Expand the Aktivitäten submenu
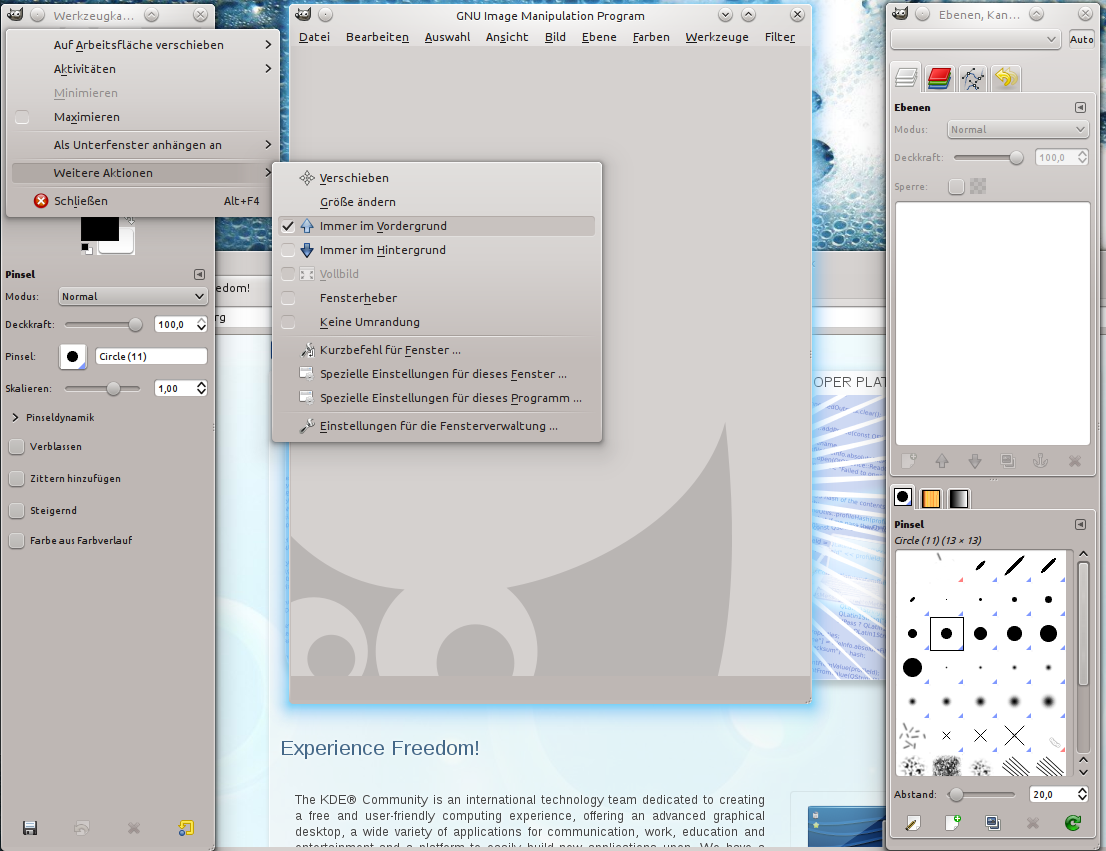This screenshot has height=851, width=1106. click(x=142, y=68)
